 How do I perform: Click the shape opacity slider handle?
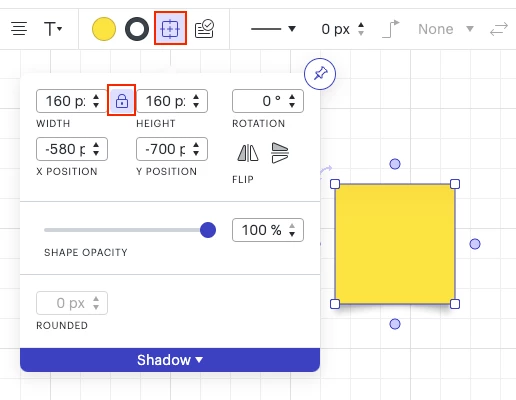[x=208, y=230]
